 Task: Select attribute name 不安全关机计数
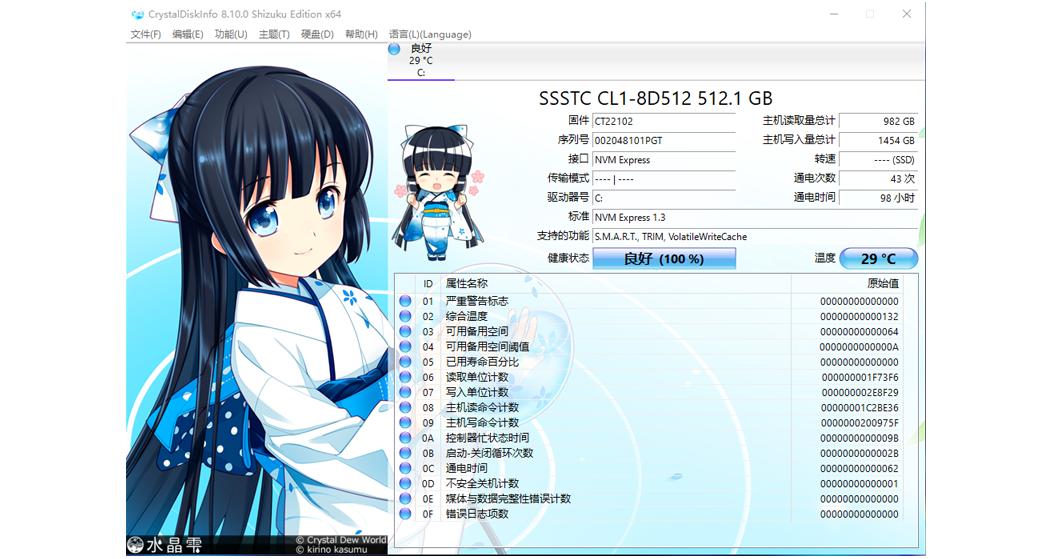click(x=482, y=483)
